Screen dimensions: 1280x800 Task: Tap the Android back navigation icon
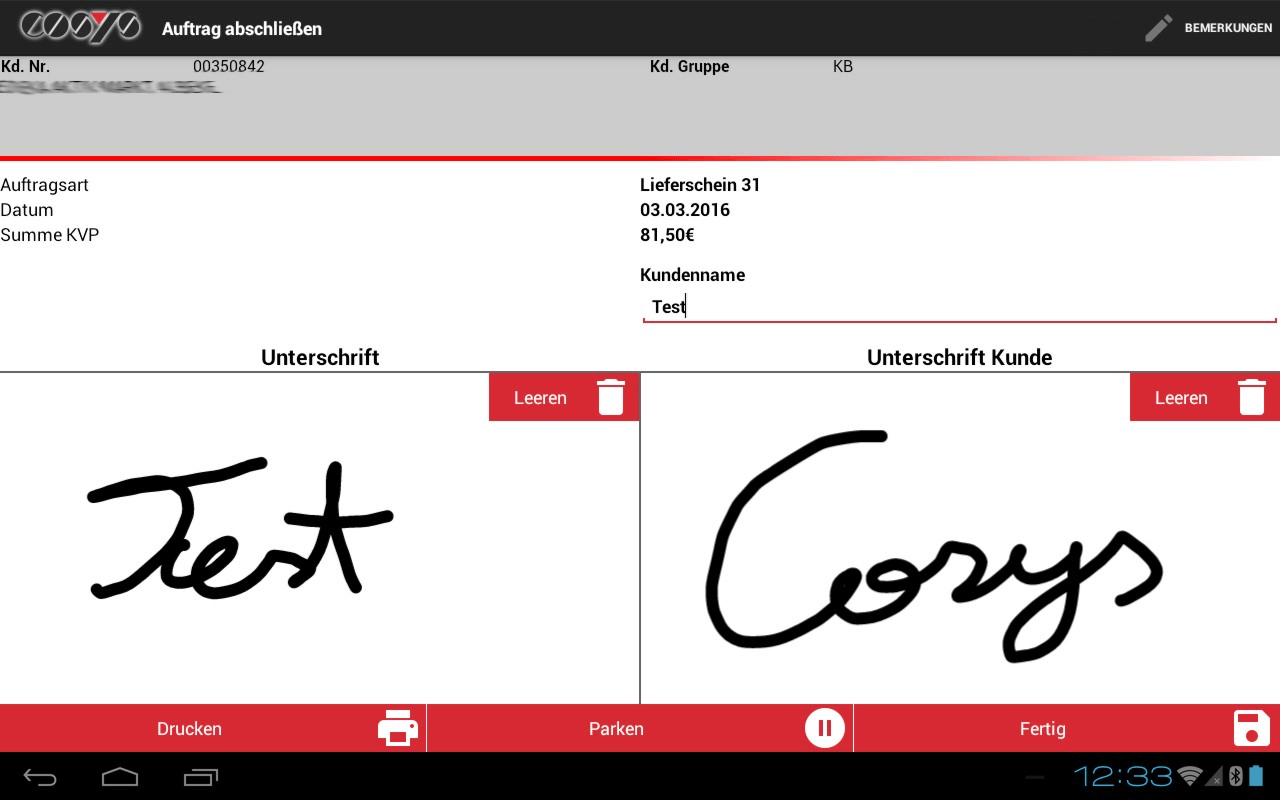click(41, 776)
